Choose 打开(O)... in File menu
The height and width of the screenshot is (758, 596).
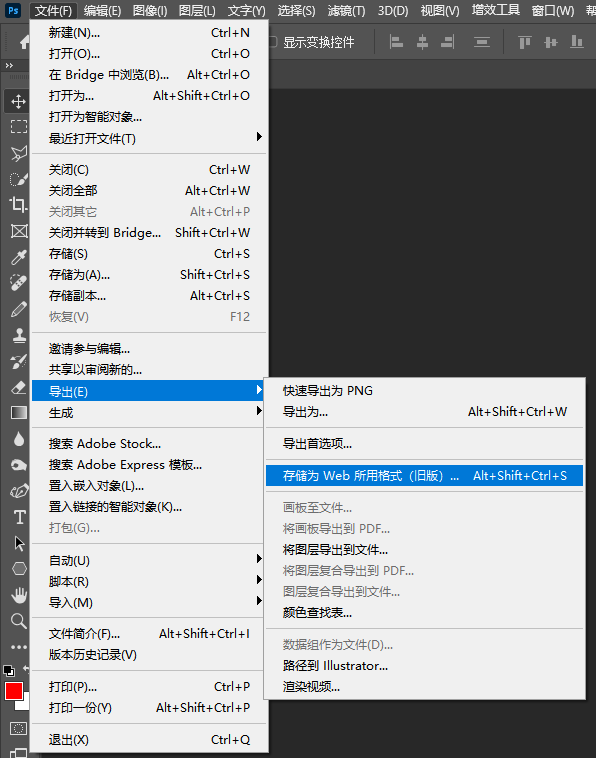click(148, 54)
